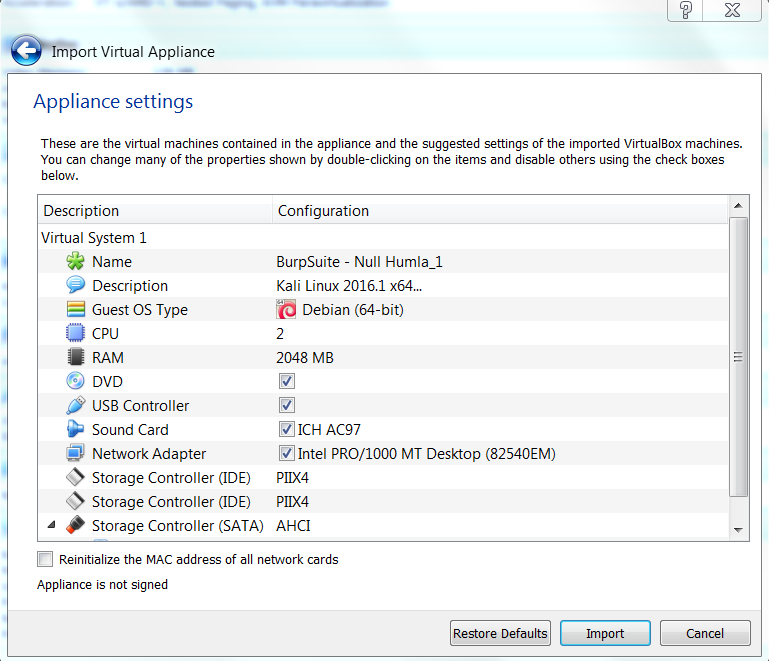Select the Kali Linux 2016.1 x64 description value
Viewport: 769px width, 661px height.
pos(349,285)
